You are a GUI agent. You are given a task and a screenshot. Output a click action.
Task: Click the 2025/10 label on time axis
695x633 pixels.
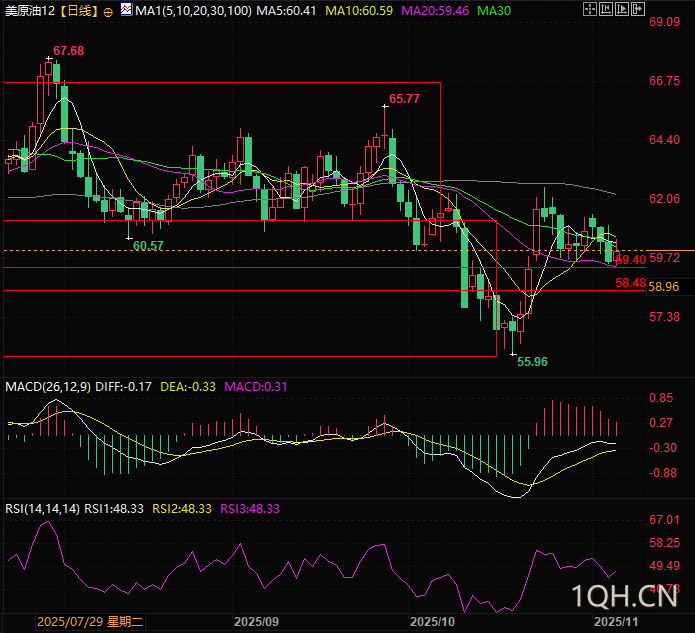point(432,621)
